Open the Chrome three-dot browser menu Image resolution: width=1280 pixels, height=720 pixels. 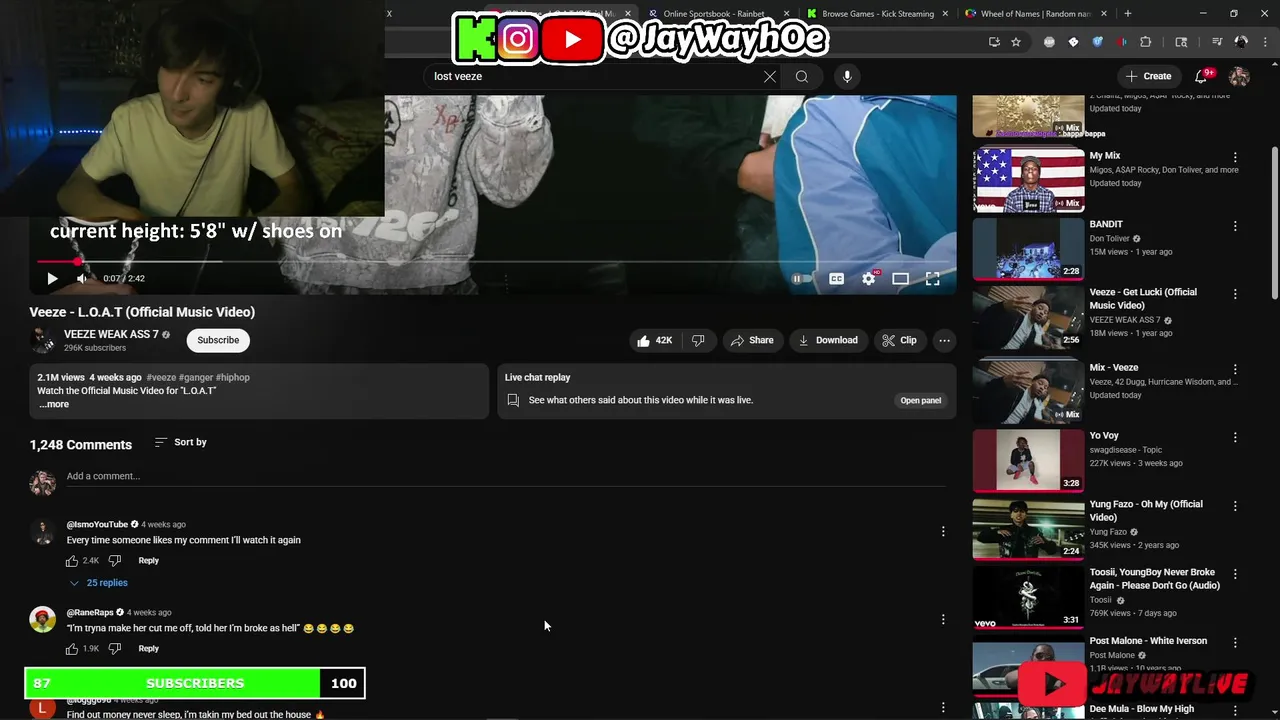click(1264, 42)
